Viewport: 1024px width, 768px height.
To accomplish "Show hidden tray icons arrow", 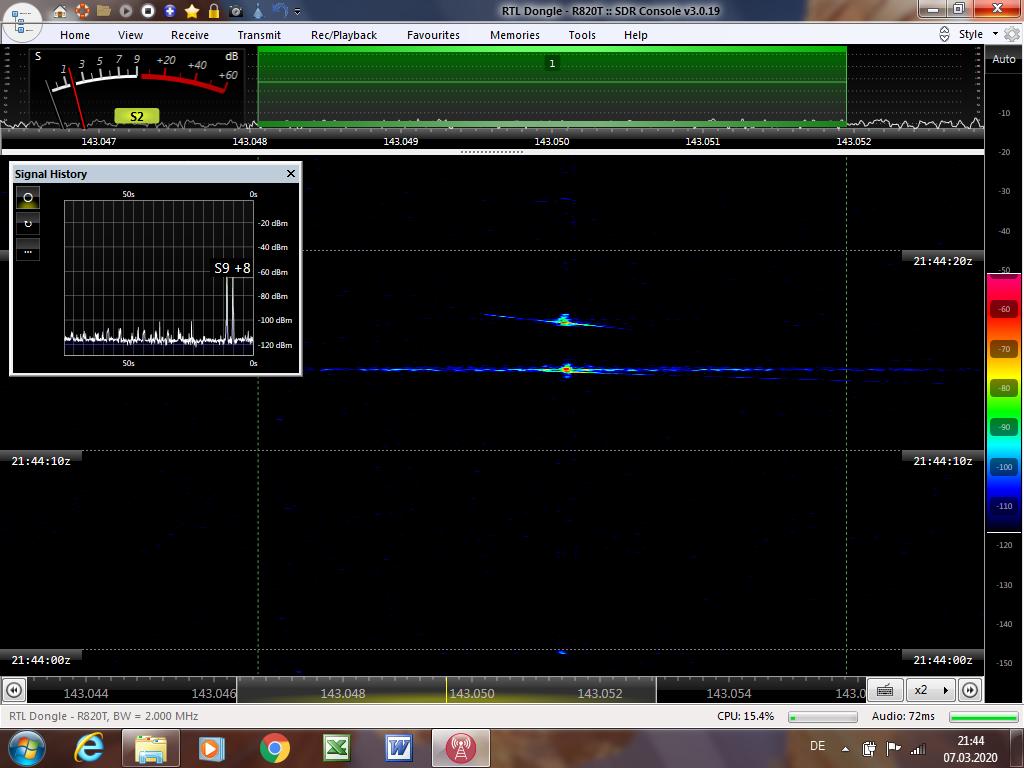I will (845, 748).
